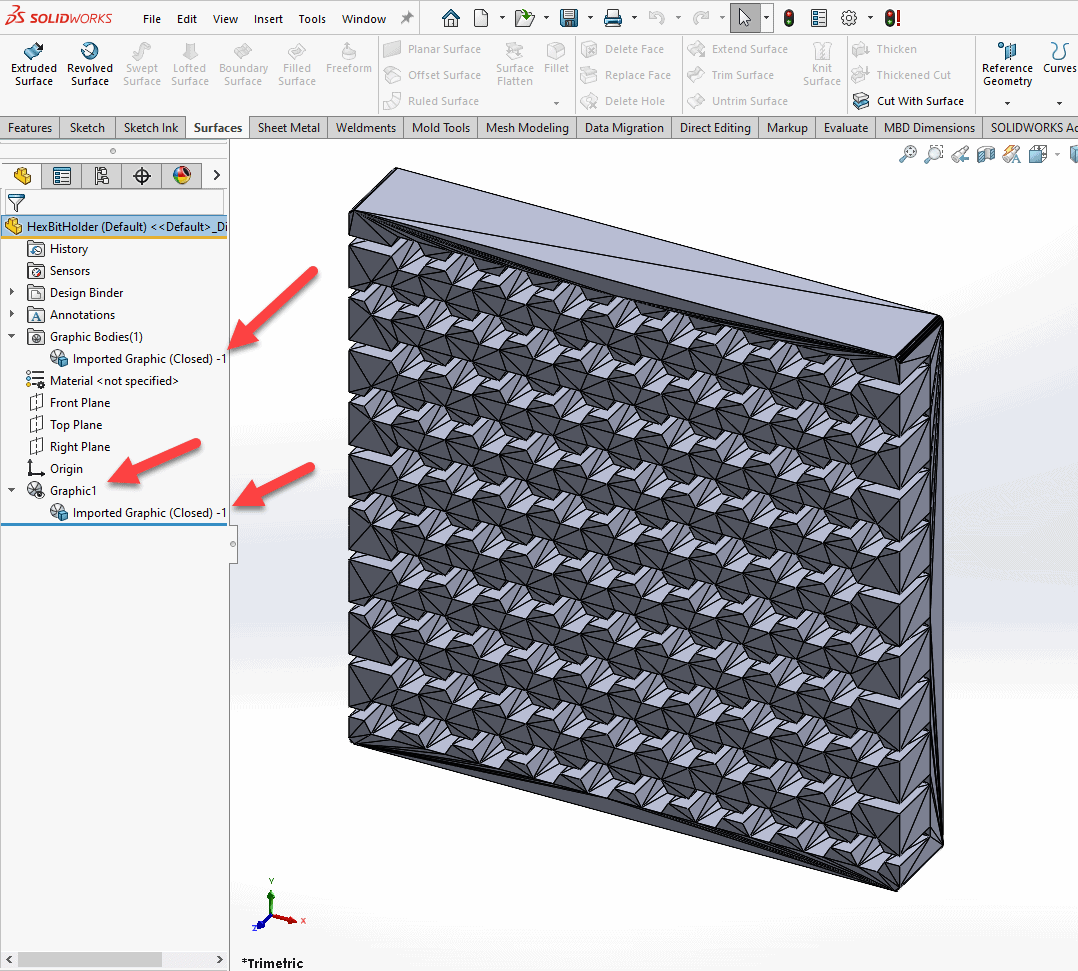Image resolution: width=1078 pixels, height=971 pixels.
Task: Select the Top Plane
Action: point(76,424)
